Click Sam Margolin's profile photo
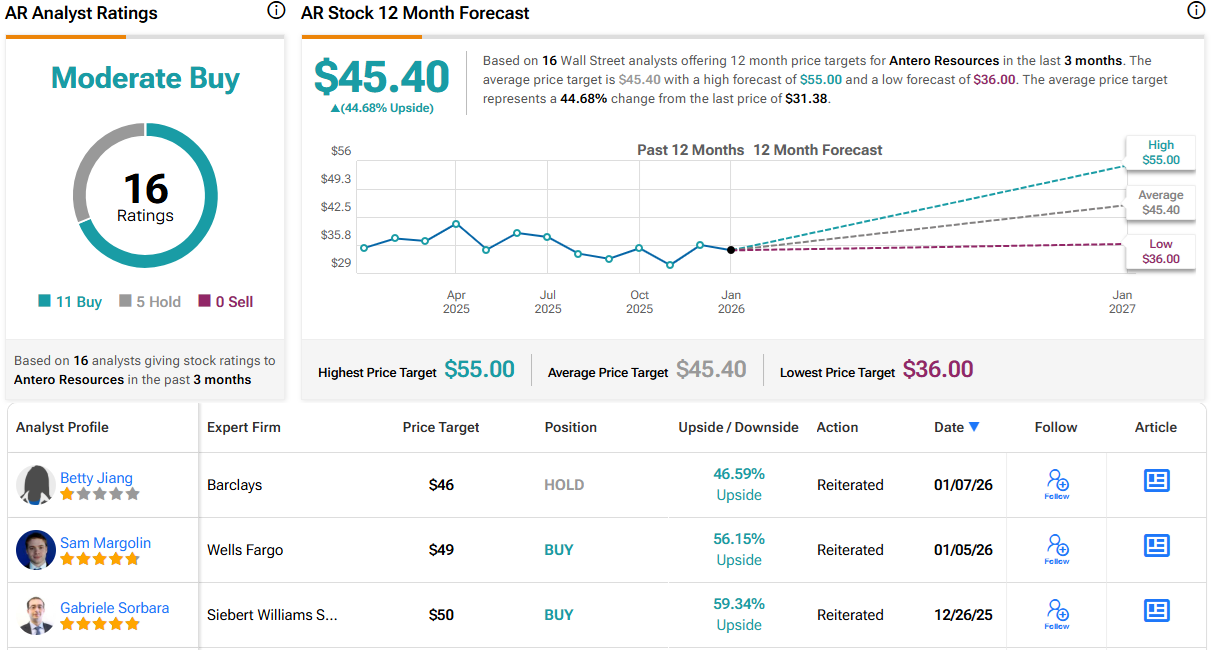The width and height of the screenshot is (1215, 650). [x=36, y=550]
